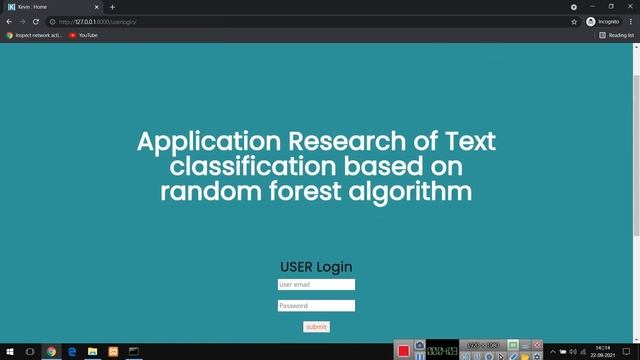This screenshot has height=360, width=640.
Task: Close the Kevin : Home tab
Action: [x=97, y=7]
